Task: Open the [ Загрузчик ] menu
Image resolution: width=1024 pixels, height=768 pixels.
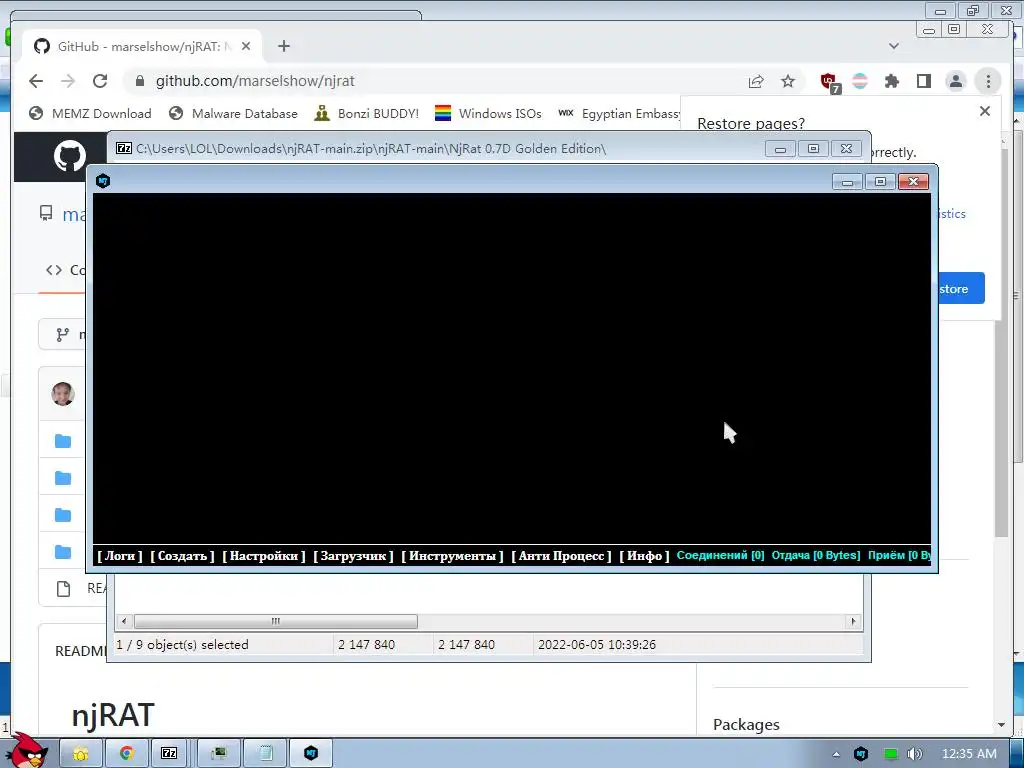Action: 353,556
